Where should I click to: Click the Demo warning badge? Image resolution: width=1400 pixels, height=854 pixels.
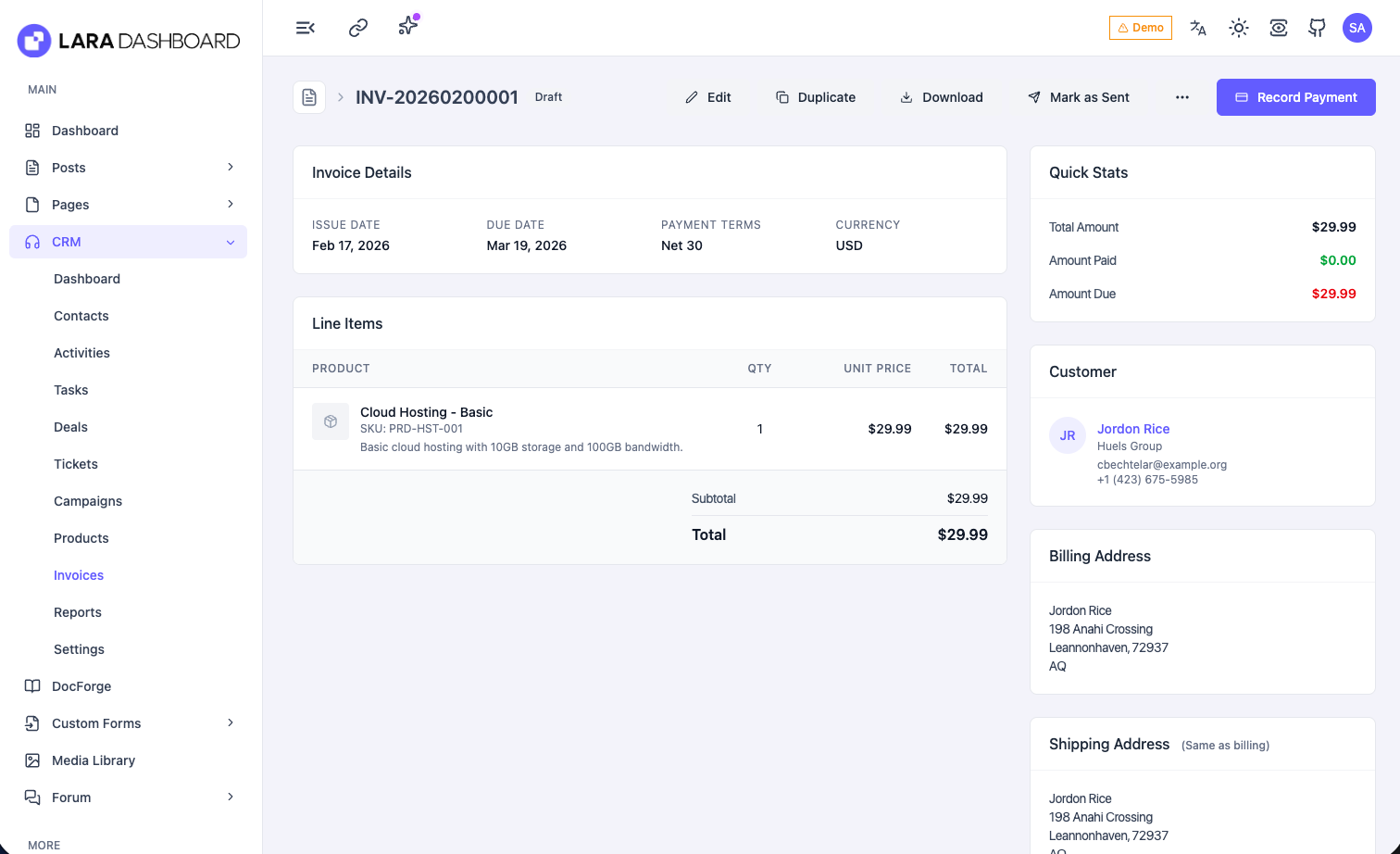click(1140, 28)
